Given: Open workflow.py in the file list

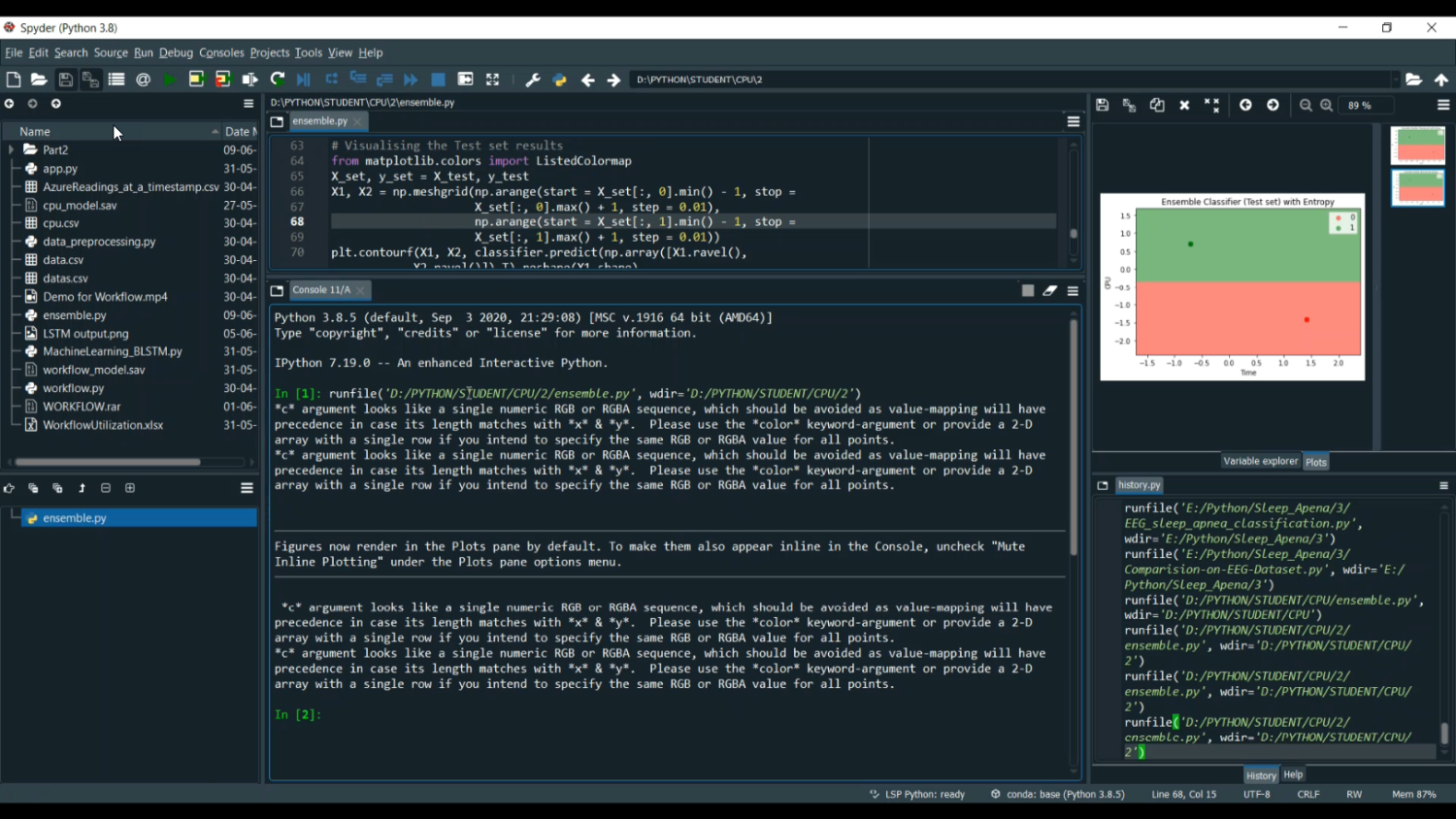Looking at the screenshot, I should [73, 388].
